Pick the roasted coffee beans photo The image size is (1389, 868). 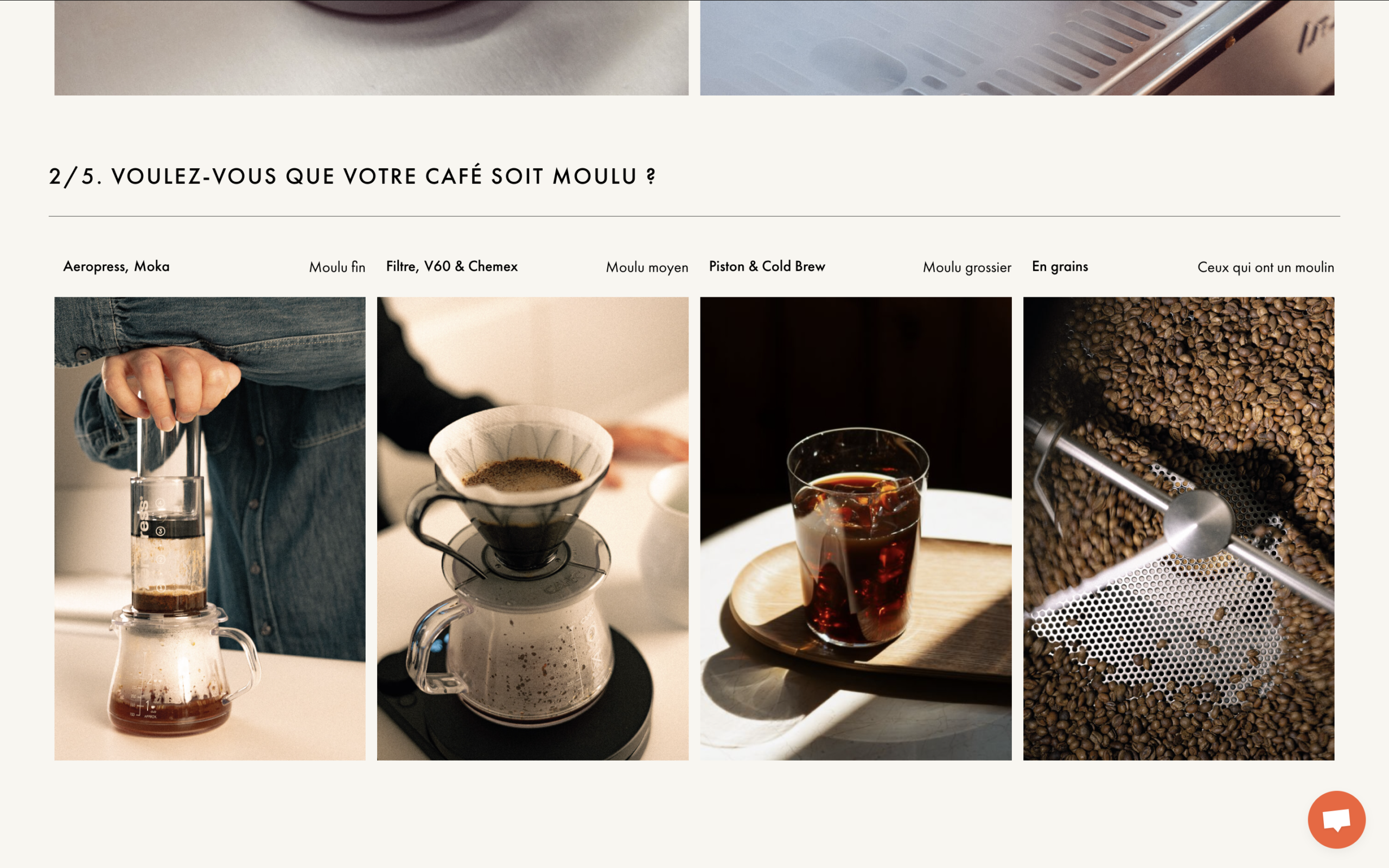point(1178,528)
